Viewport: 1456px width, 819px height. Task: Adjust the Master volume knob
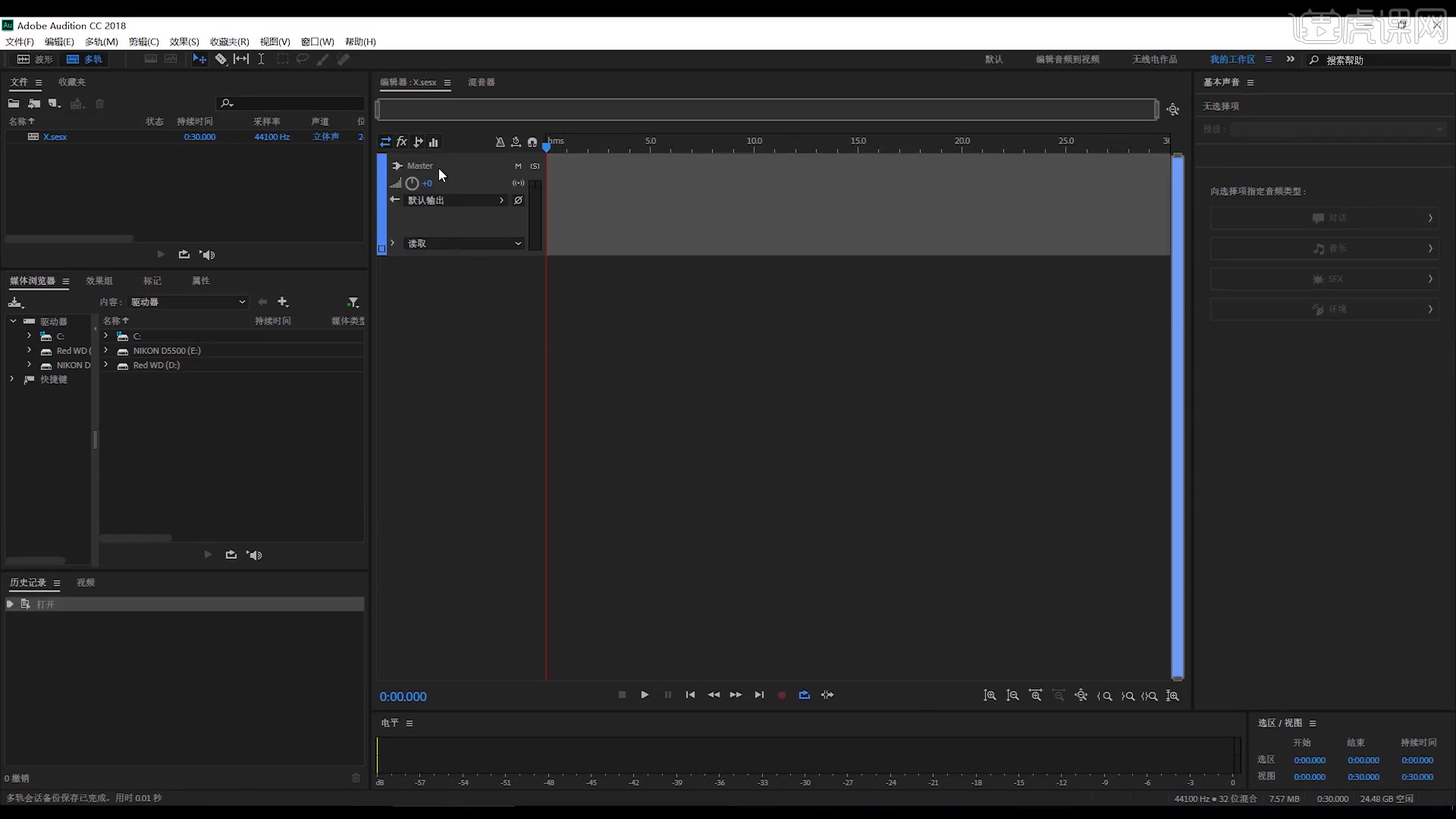tap(412, 183)
